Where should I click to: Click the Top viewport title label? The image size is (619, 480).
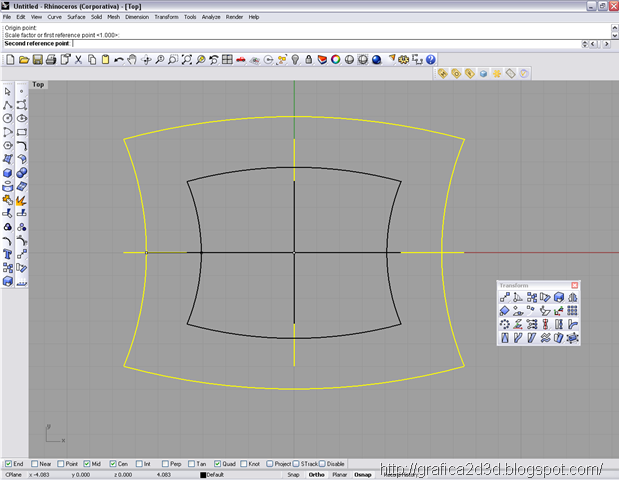pyautogui.click(x=38, y=84)
